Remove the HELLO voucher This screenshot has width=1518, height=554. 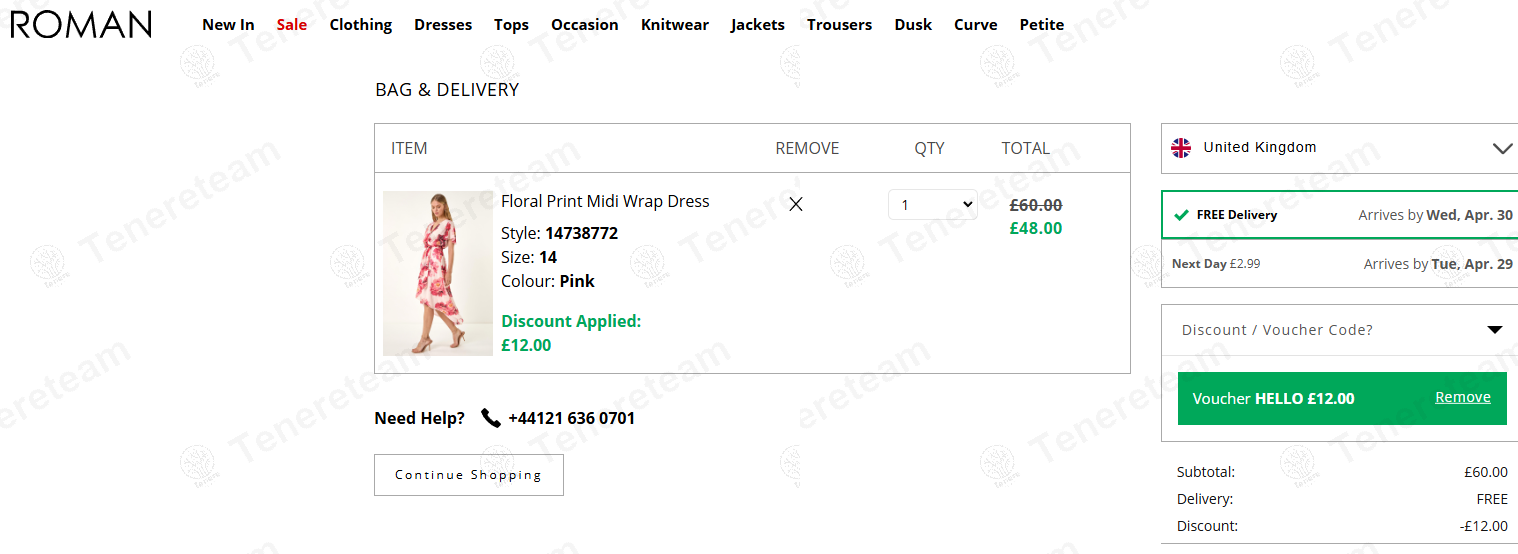tap(1463, 397)
